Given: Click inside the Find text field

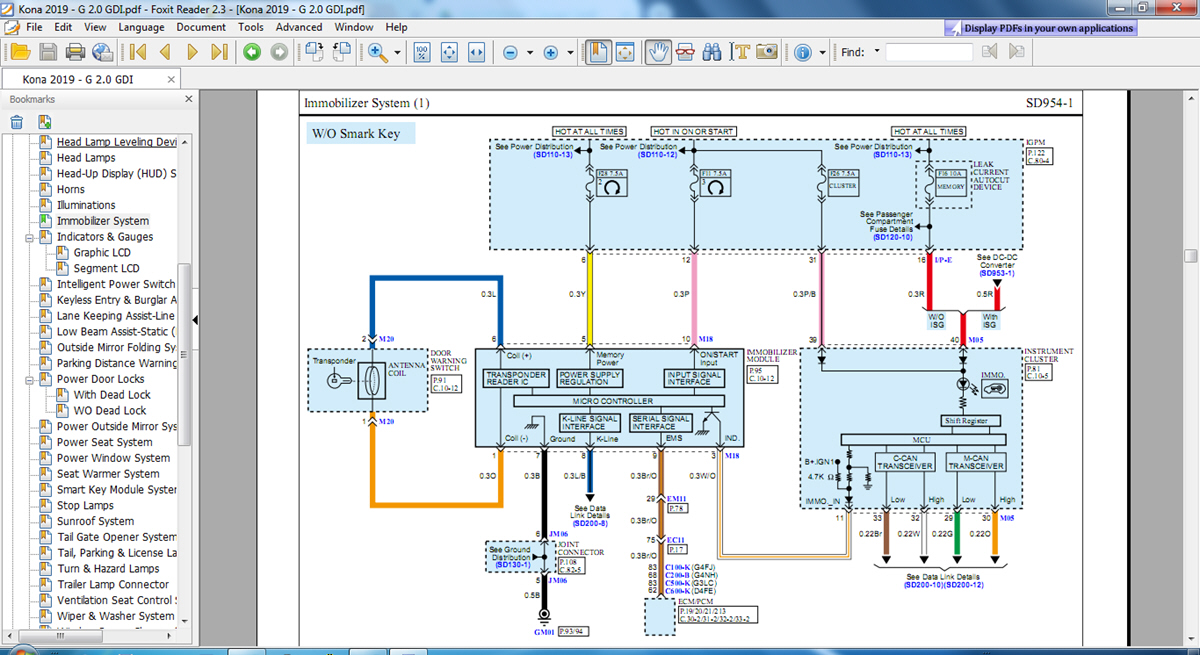Looking at the screenshot, I should point(928,52).
